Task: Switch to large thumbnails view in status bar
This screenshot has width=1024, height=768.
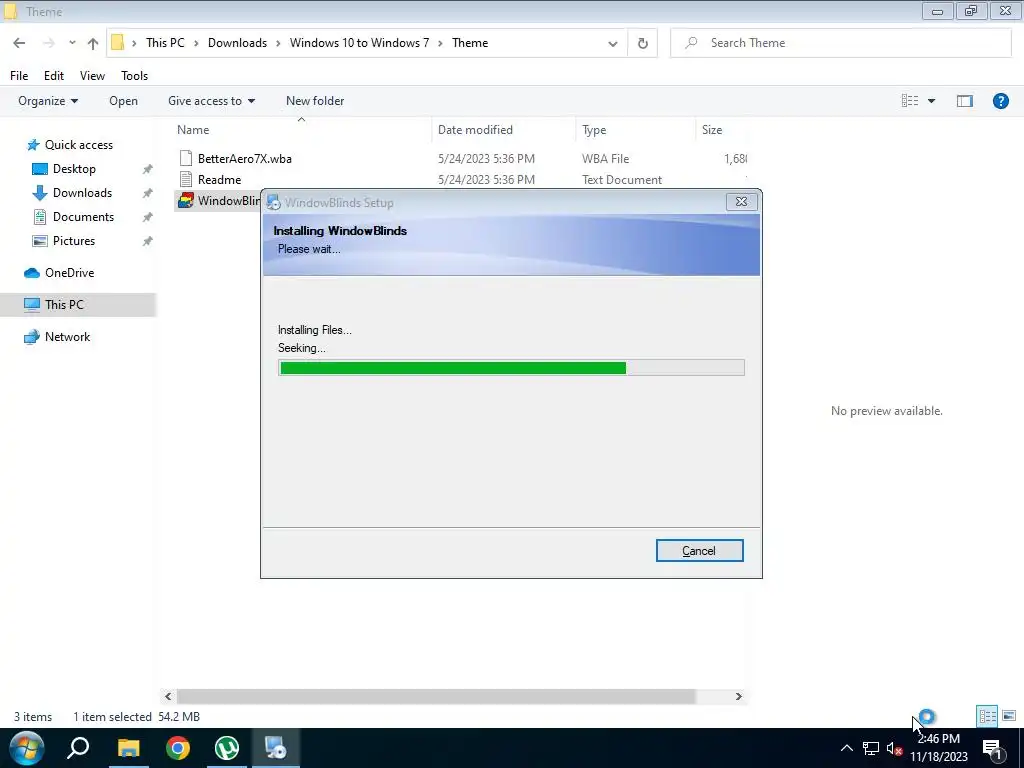Action: point(1009,716)
